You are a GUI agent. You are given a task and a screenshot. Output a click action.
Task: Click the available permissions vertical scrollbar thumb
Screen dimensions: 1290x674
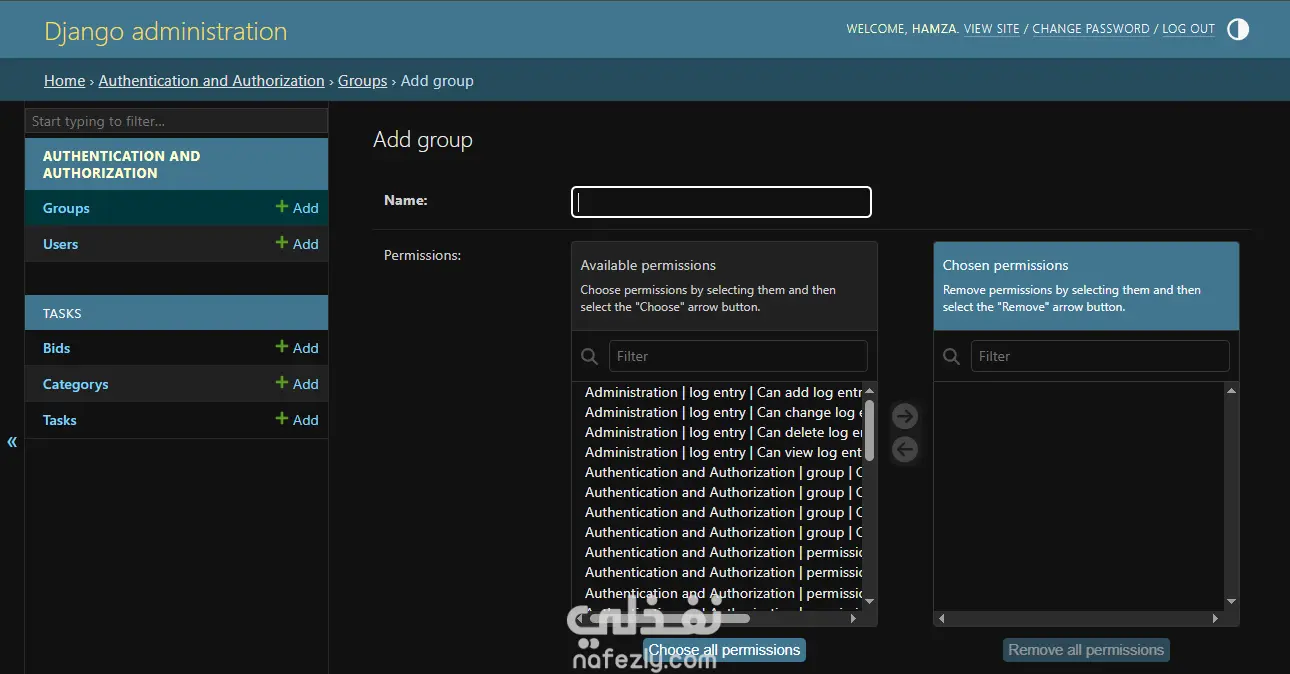click(869, 431)
